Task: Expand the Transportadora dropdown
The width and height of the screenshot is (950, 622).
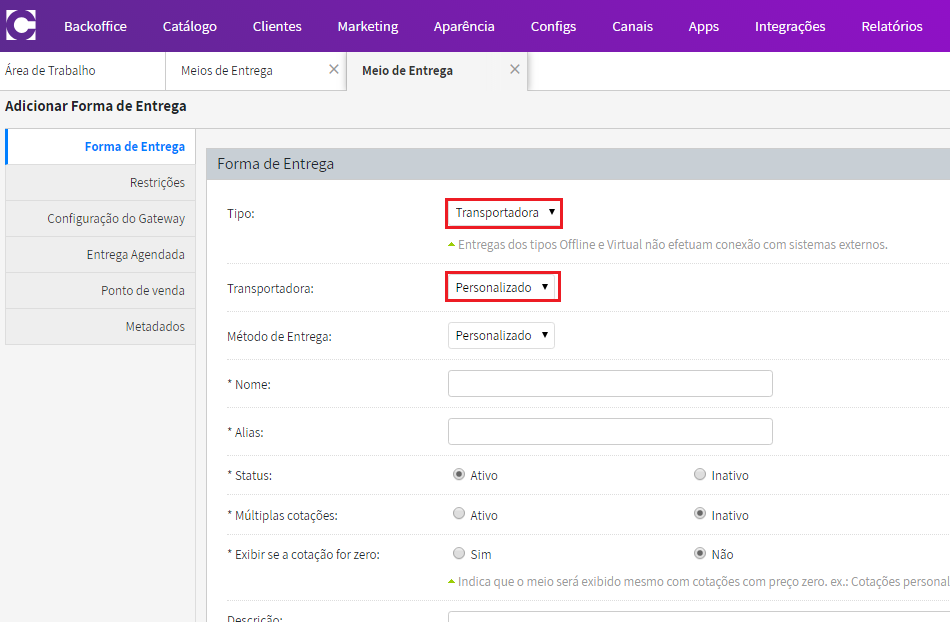Action: [x=502, y=287]
